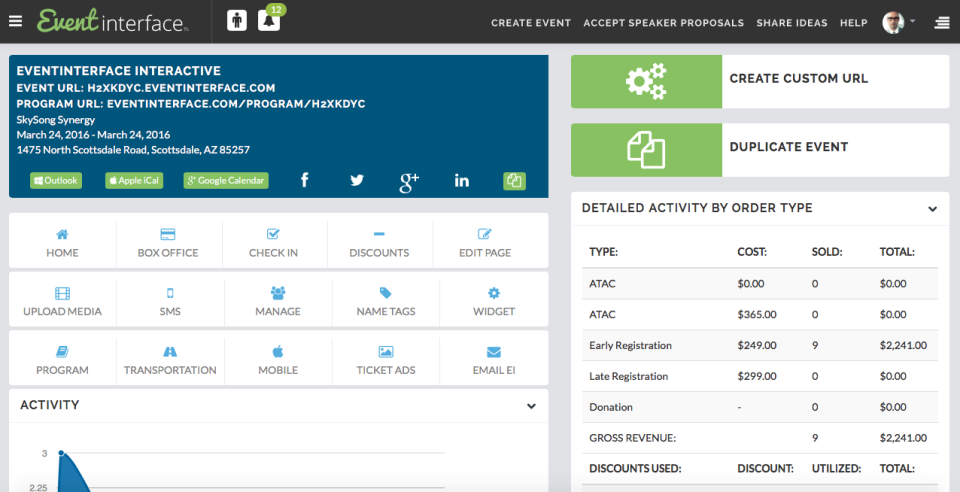Viewport: 960px width, 492px height.
Task: Click the Create Custom URL button
Action: (760, 81)
